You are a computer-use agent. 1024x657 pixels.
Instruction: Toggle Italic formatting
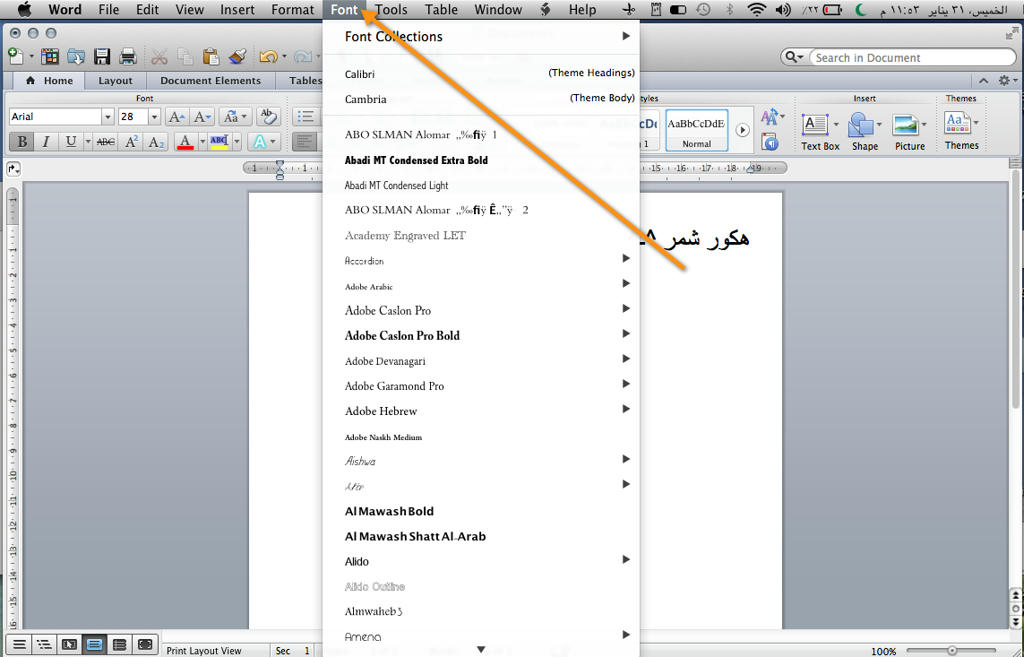(46, 142)
